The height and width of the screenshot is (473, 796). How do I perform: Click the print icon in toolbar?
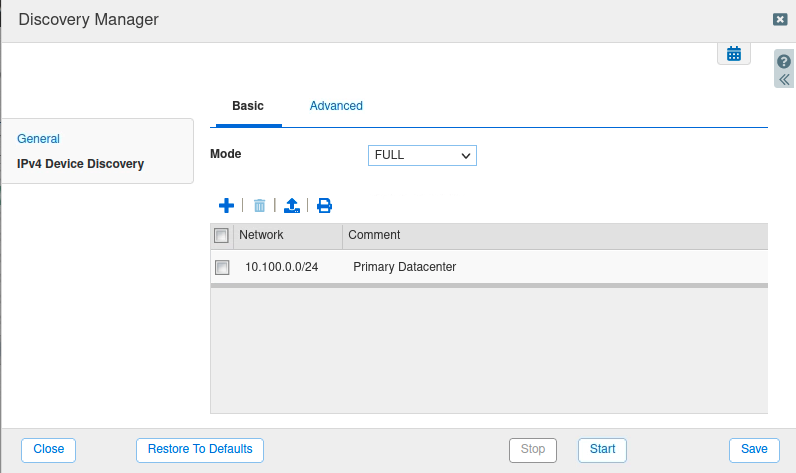pos(324,206)
